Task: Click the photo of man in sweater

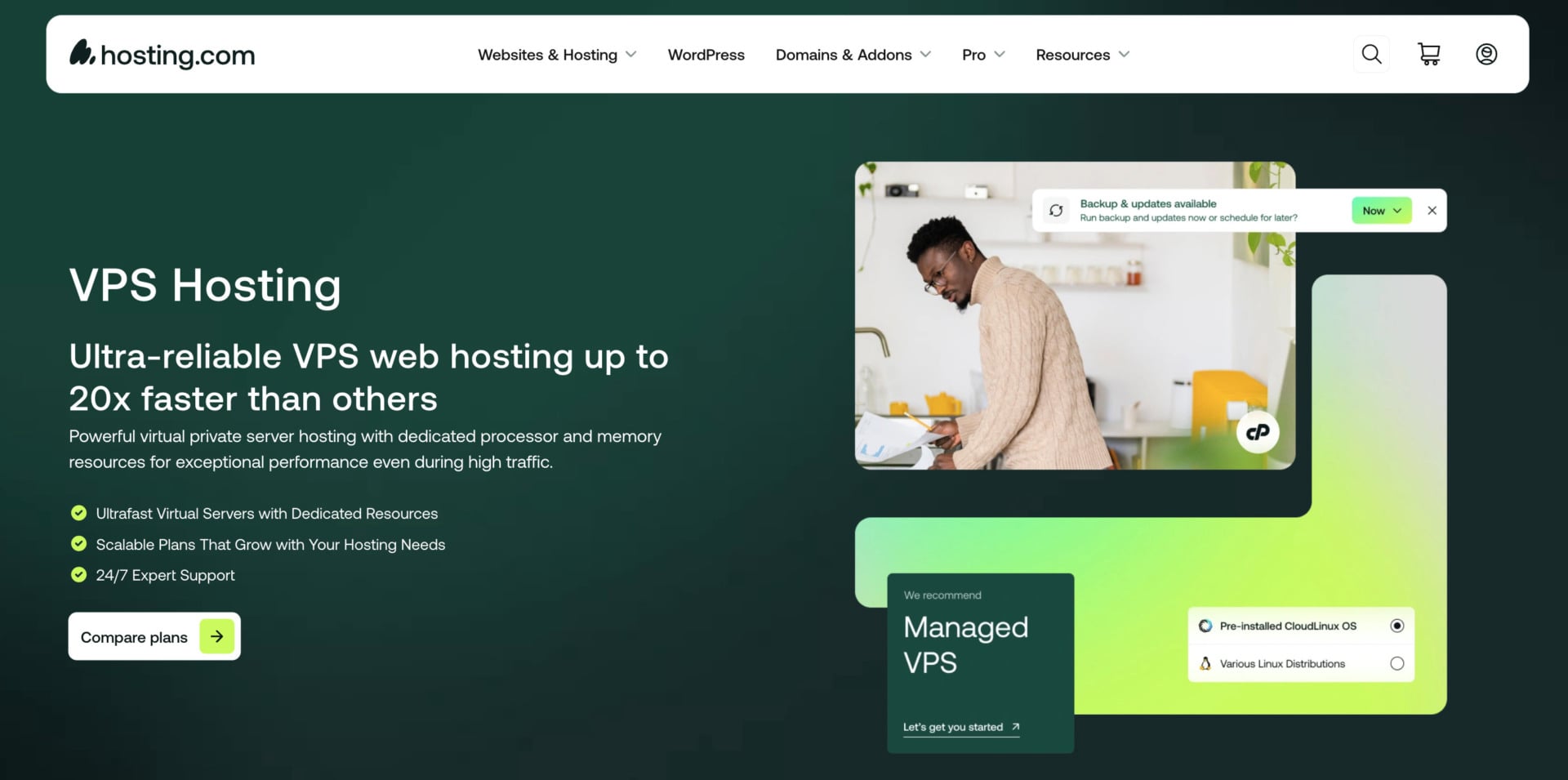Action: point(1075,315)
